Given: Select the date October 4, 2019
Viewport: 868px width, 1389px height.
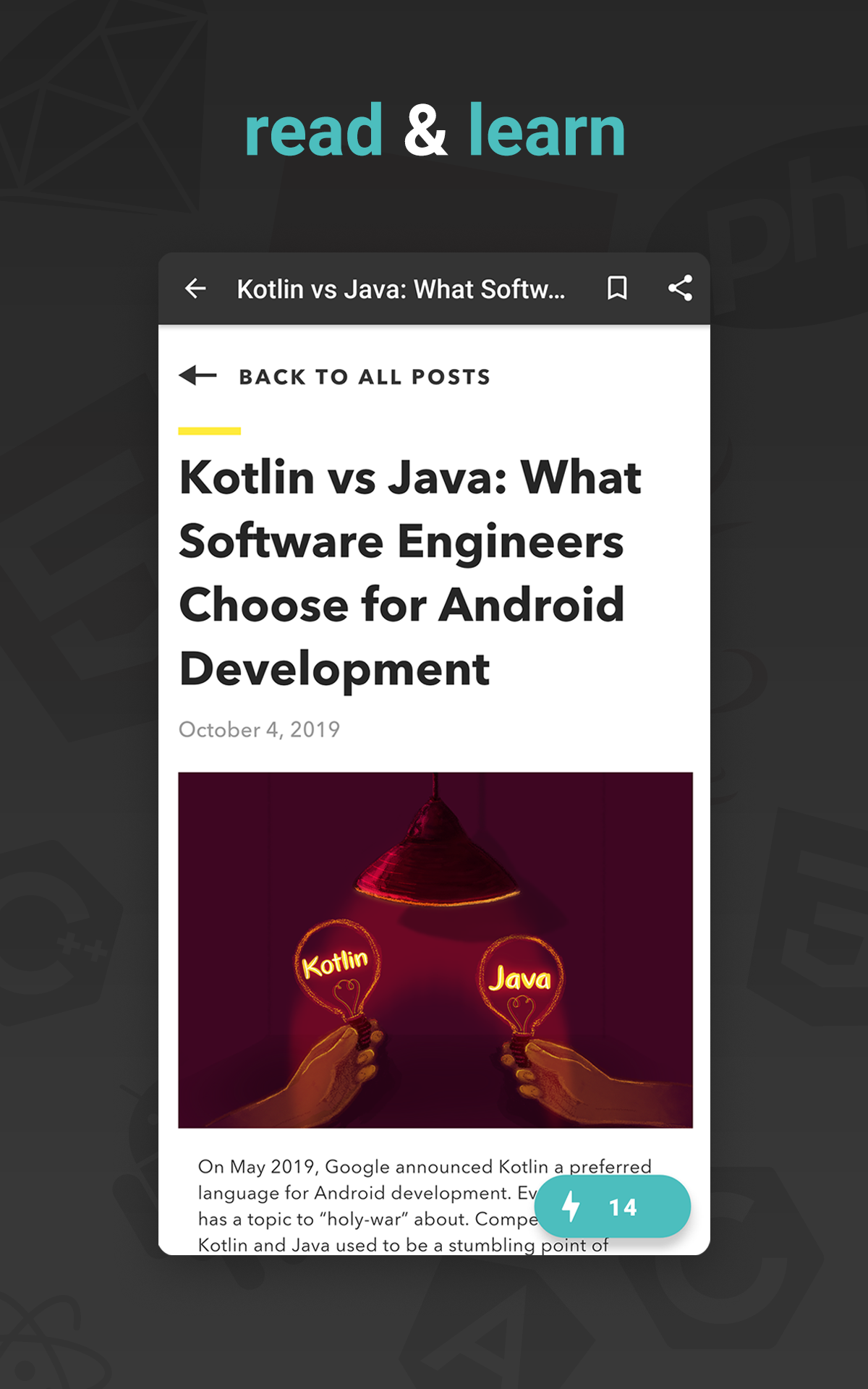Looking at the screenshot, I should pos(259,729).
